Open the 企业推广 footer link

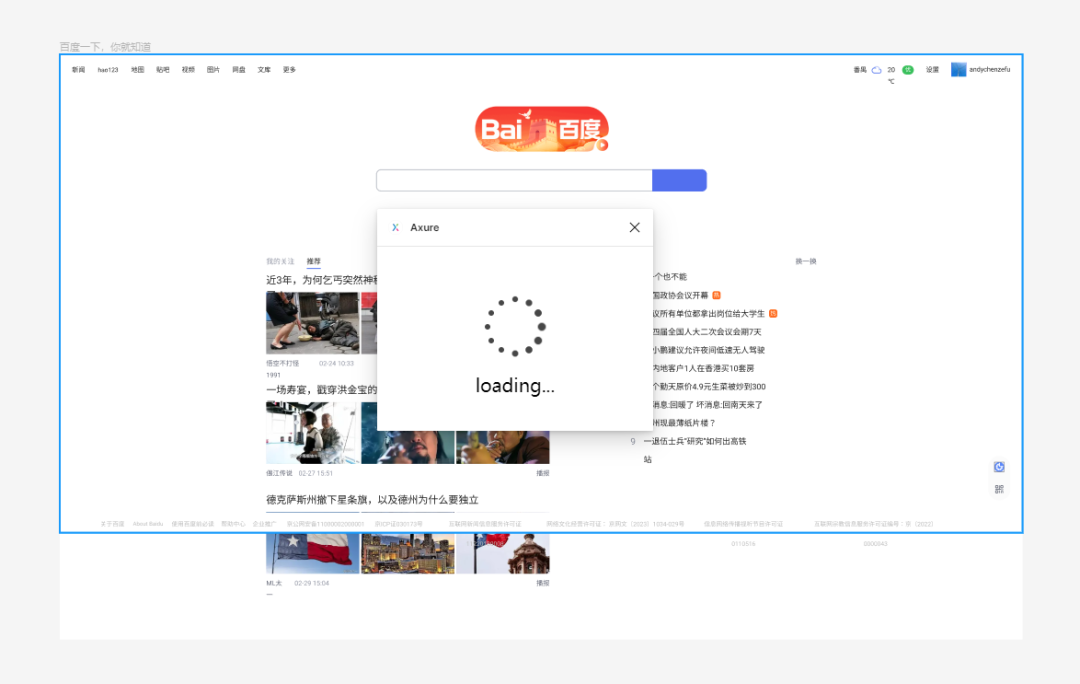[x=264, y=524]
